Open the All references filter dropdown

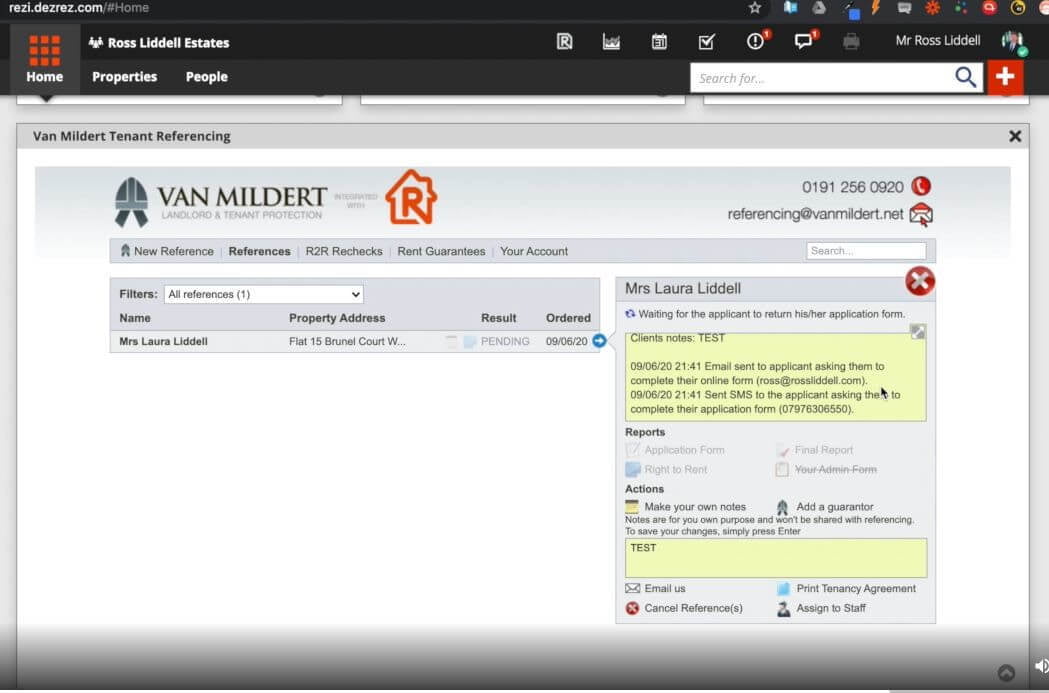(263, 294)
